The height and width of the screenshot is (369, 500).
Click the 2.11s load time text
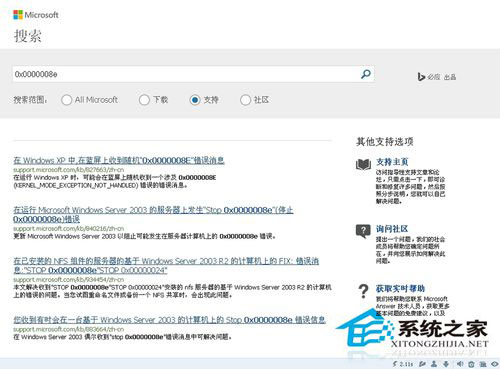406,364
